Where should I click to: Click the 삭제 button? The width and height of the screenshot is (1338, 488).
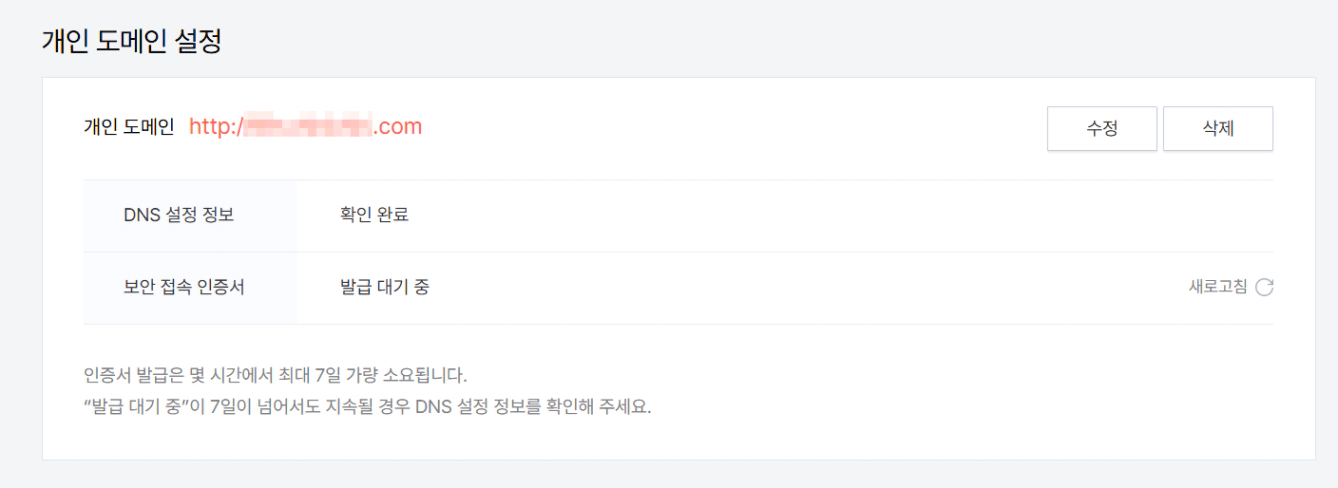pos(1218,129)
